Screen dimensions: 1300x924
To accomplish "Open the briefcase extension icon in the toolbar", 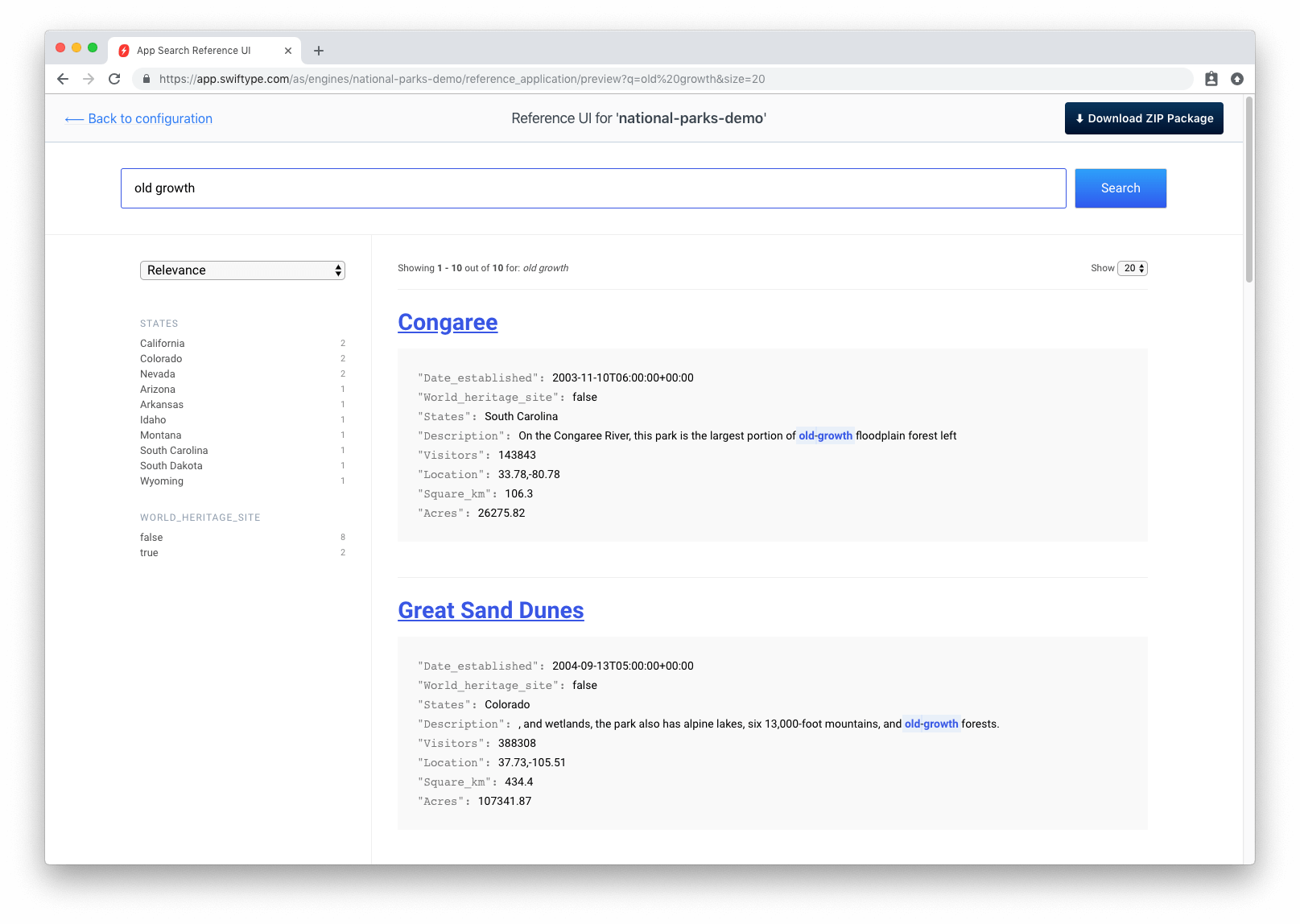I will coord(1211,79).
